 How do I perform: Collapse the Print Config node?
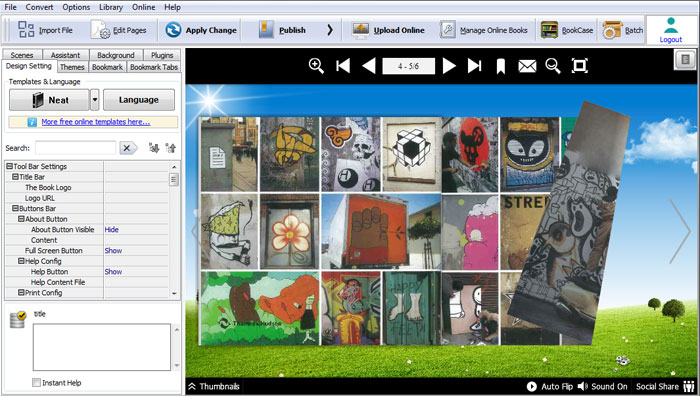click(x=21, y=292)
